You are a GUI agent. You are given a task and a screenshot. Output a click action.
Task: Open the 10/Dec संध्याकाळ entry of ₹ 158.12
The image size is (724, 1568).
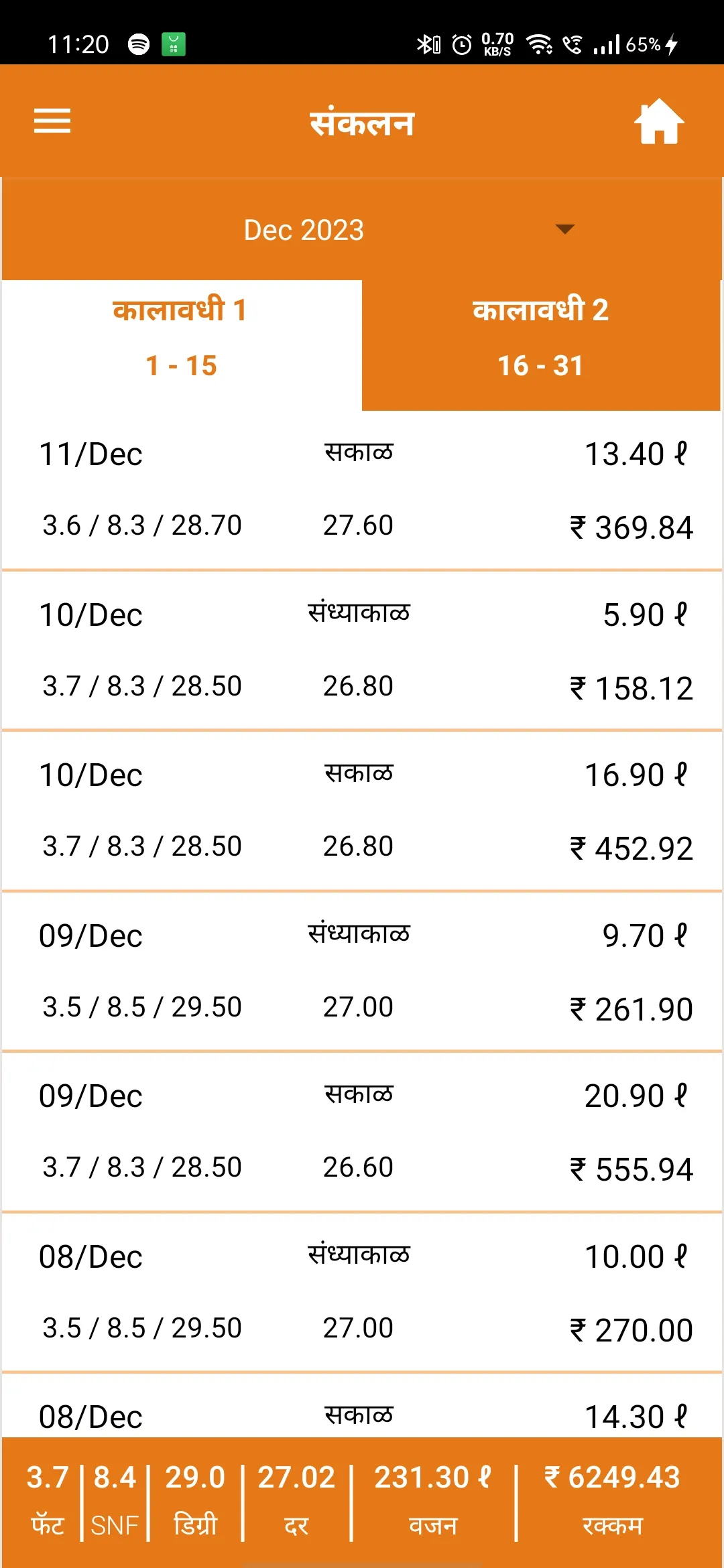pos(362,651)
